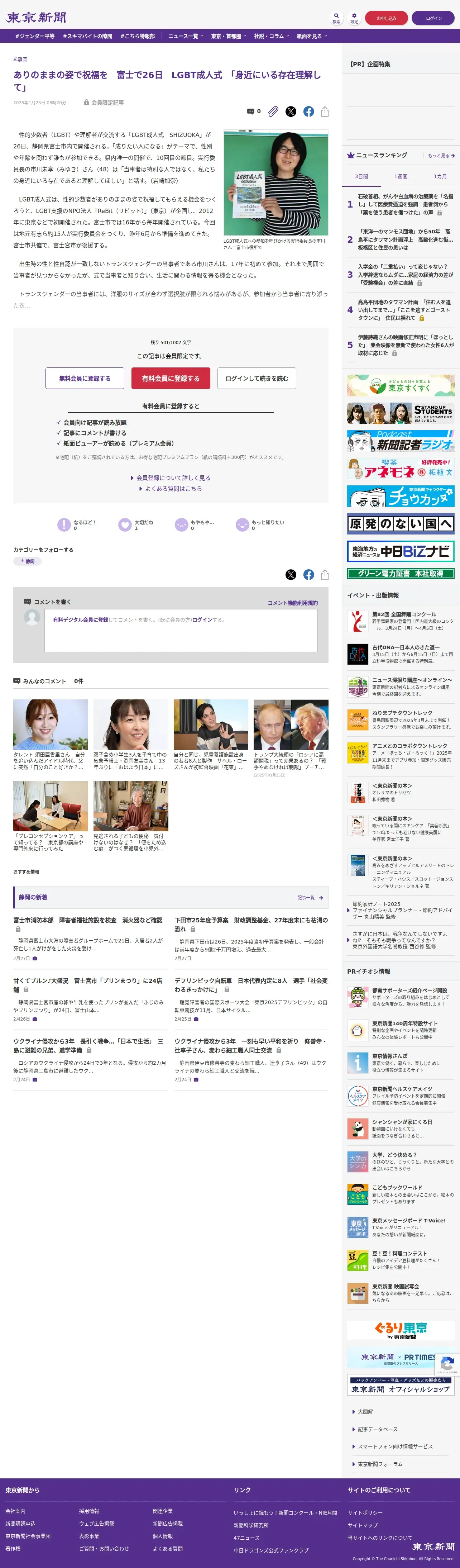
Task: Click the 全国舞踊コンクール event thumbnail icon
Action: point(358,621)
